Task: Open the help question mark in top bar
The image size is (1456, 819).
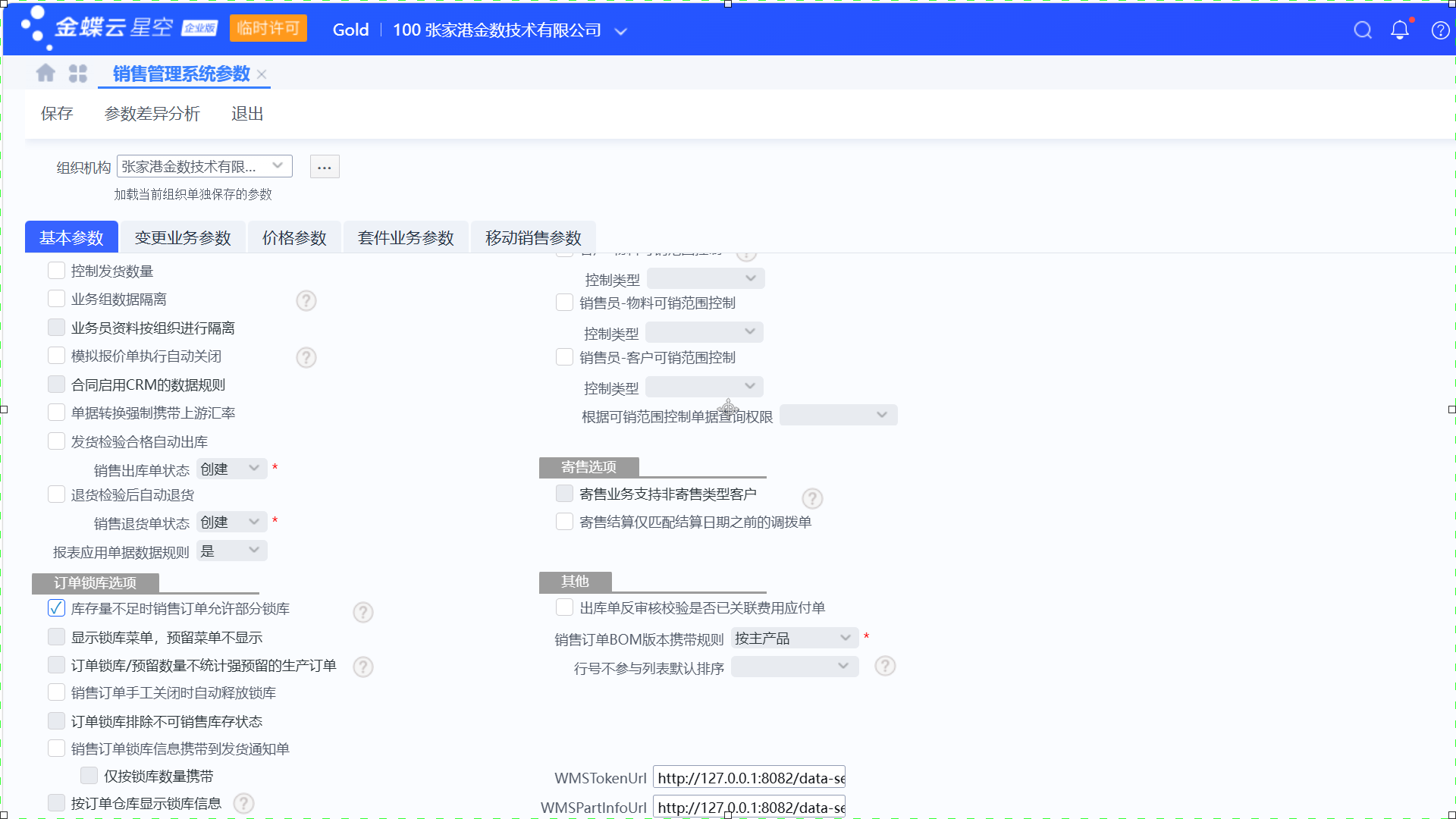Action: 1440,30
